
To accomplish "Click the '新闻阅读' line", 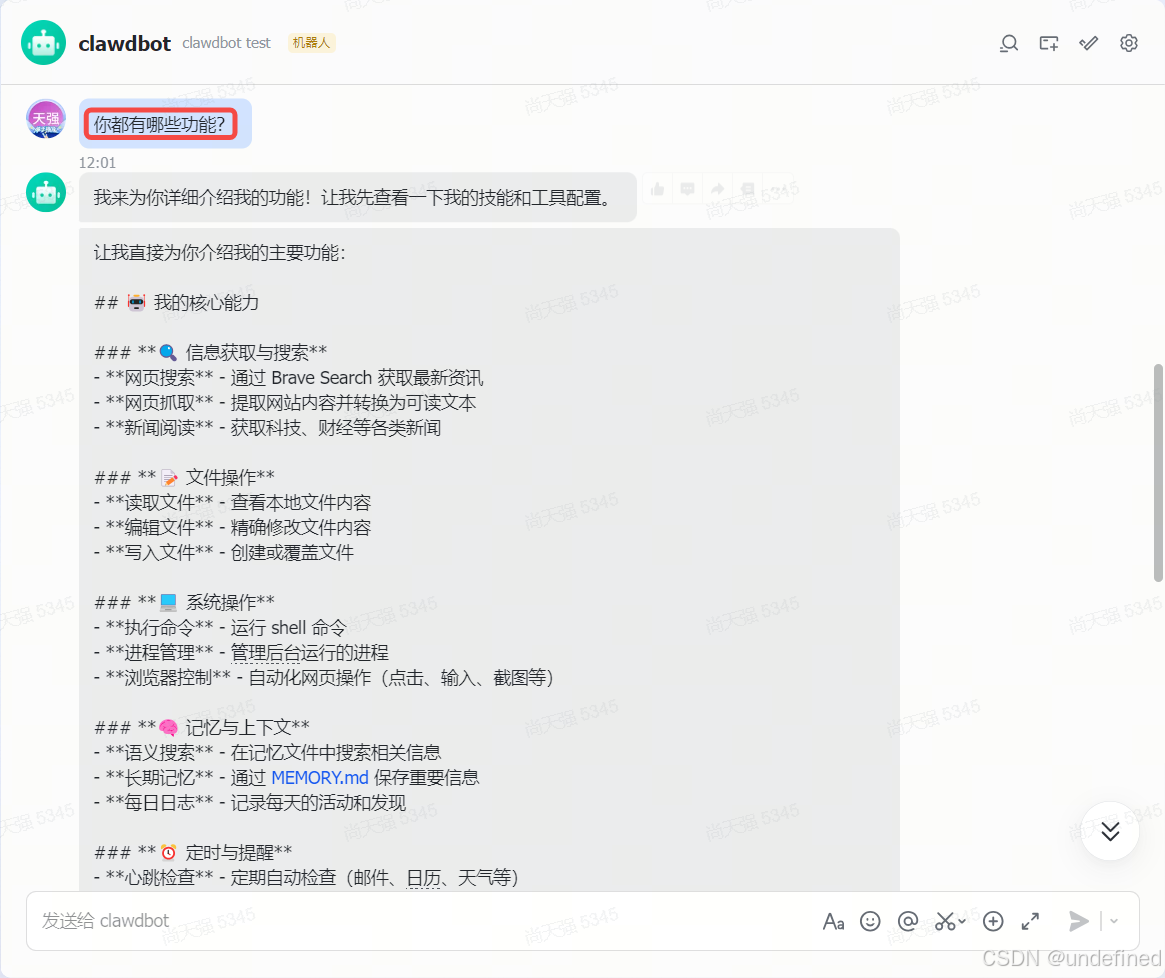I will pyautogui.click(x=267, y=428).
